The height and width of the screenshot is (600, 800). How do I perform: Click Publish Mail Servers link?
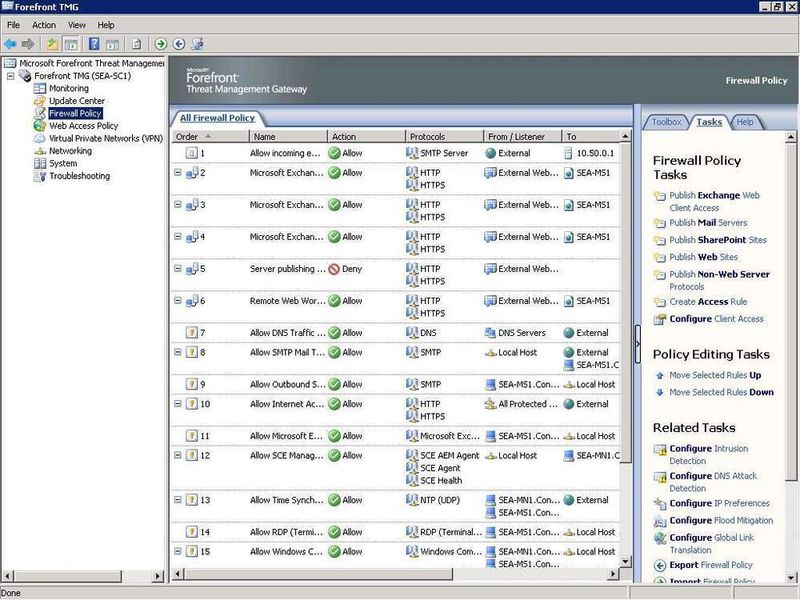click(708, 223)
